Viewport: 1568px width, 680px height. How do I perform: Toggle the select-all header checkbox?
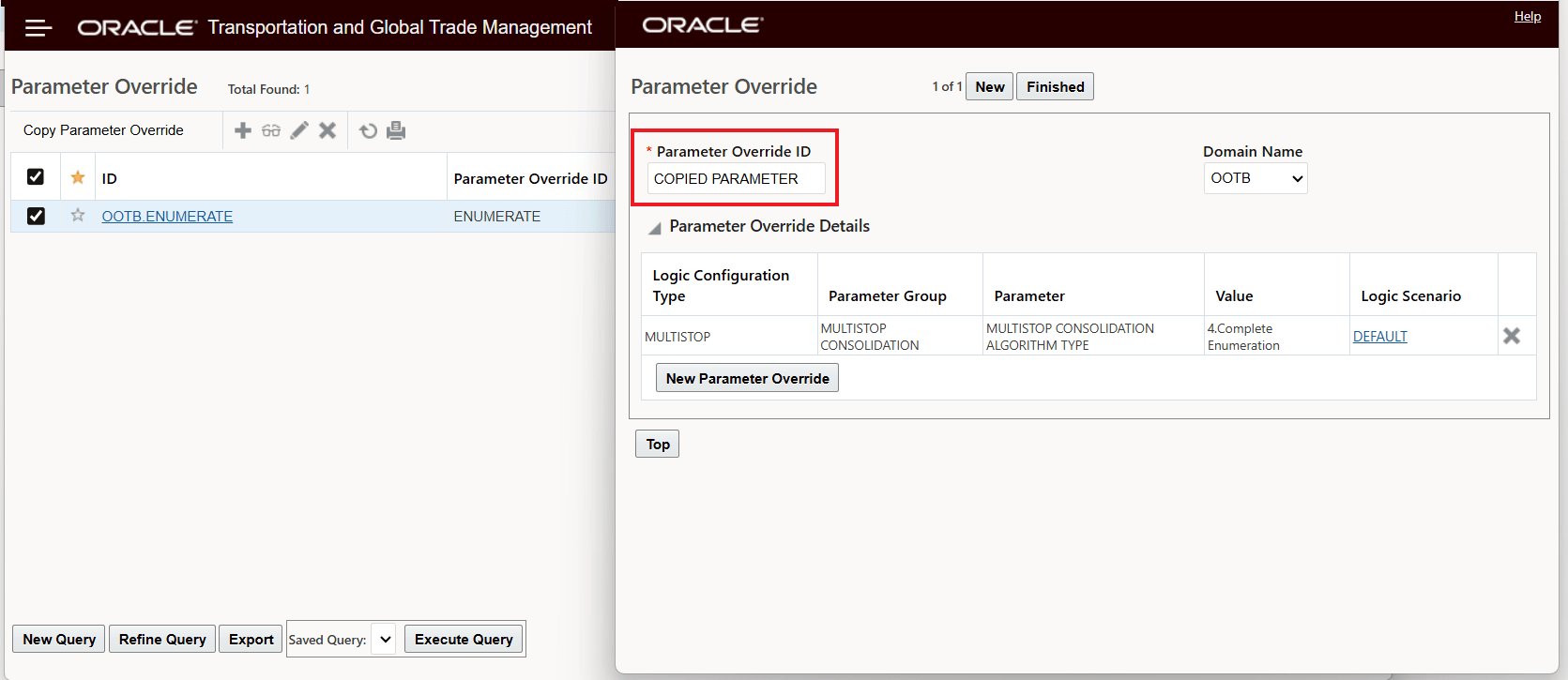[36, 176]
